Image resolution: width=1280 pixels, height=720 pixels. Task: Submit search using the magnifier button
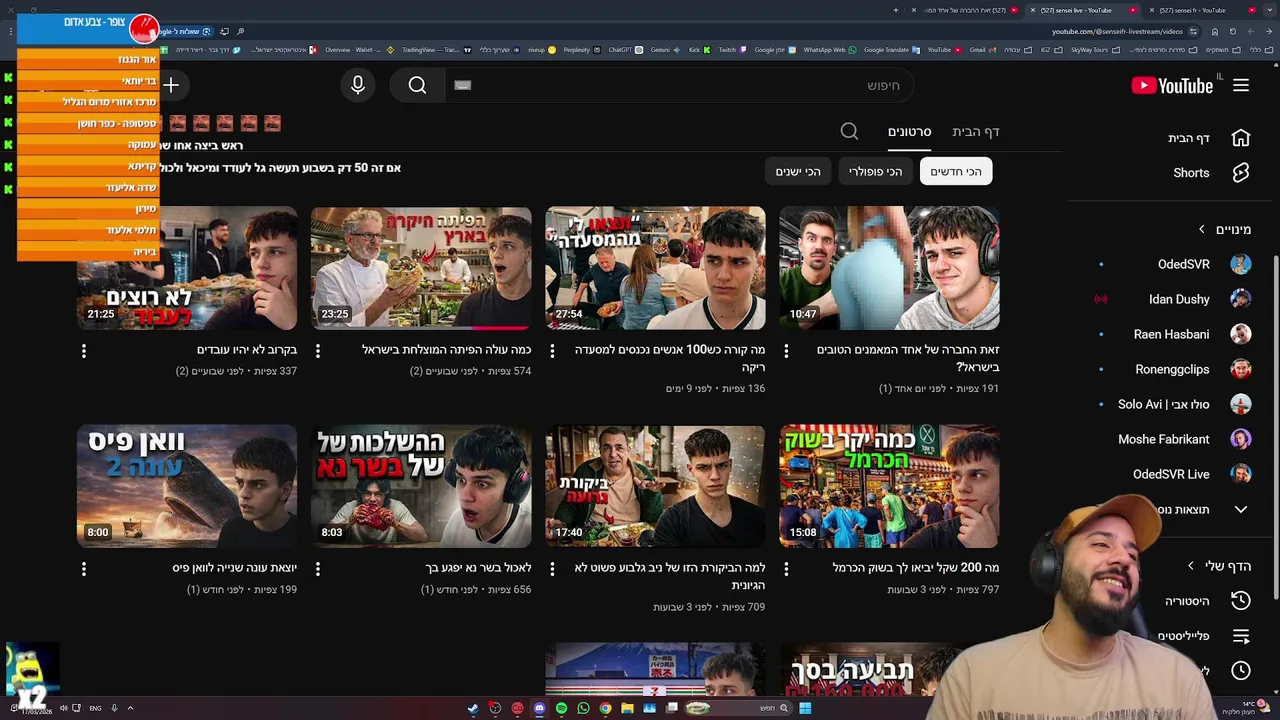pyautogui.click(x=417, y=86)
